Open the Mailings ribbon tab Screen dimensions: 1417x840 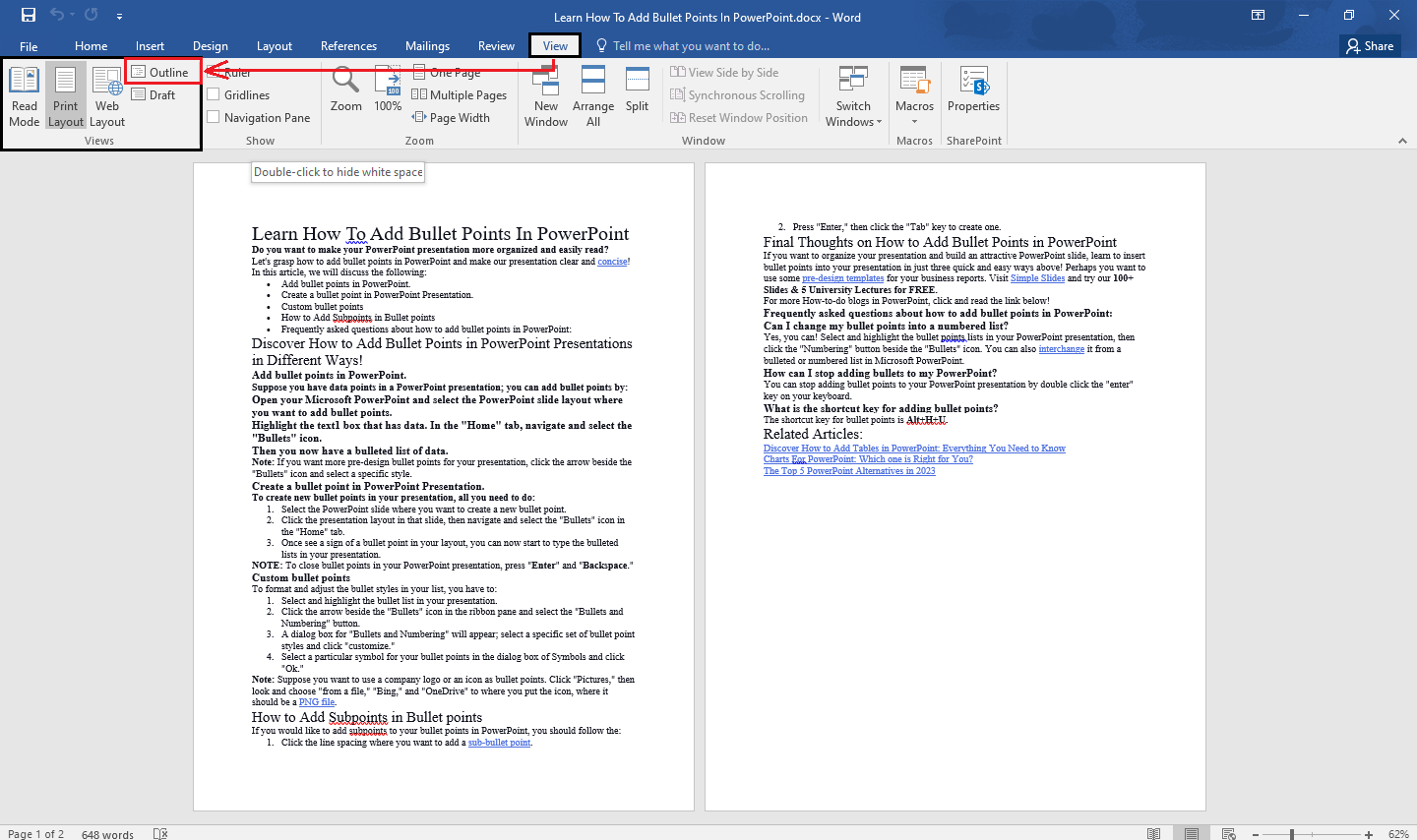427,45
